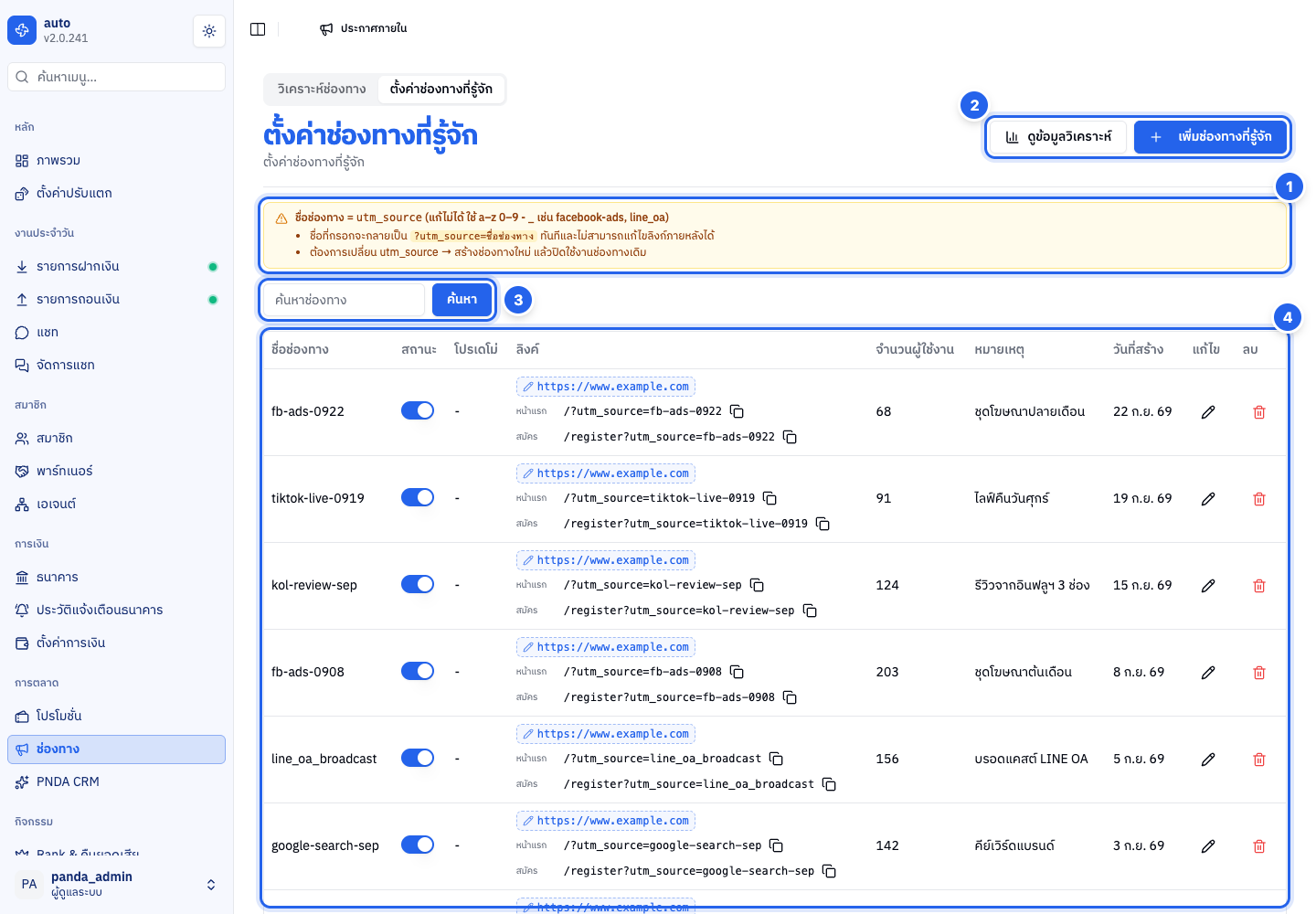The image size is (1316, 914).
Task: Click the เพิ่มช่องทางที่รู้จัก button
Action: (1210, 137)
